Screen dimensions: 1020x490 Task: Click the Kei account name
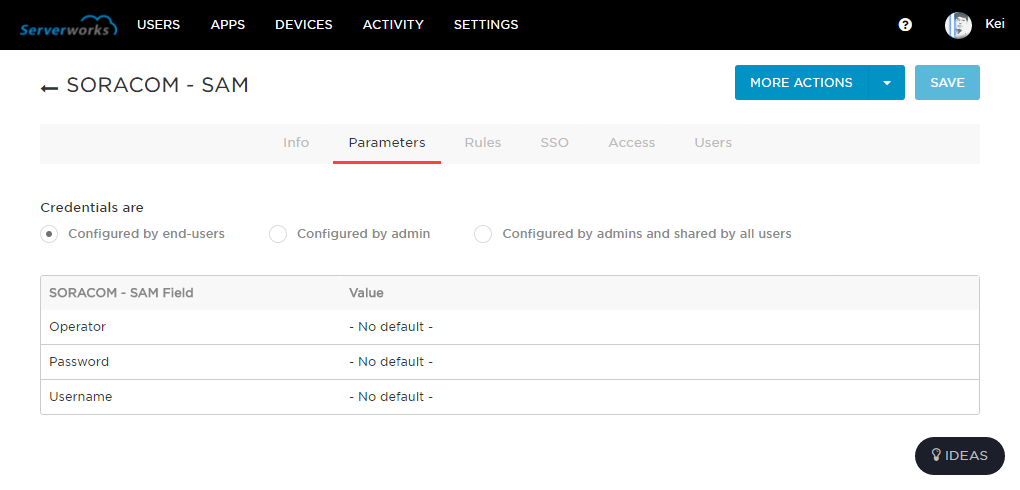tap(995, 24)
